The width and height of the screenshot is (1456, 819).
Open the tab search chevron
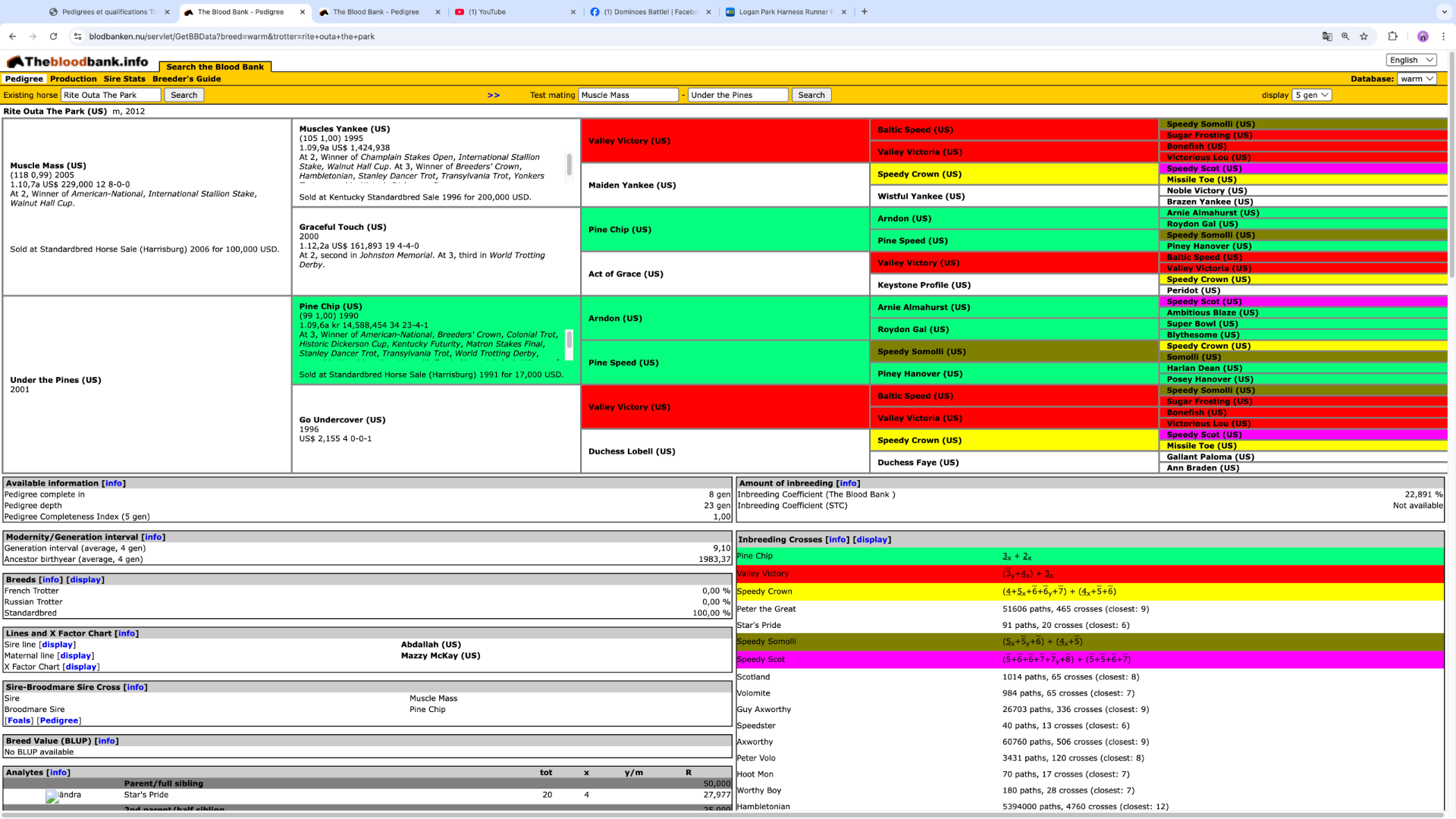click(1443, 11)
